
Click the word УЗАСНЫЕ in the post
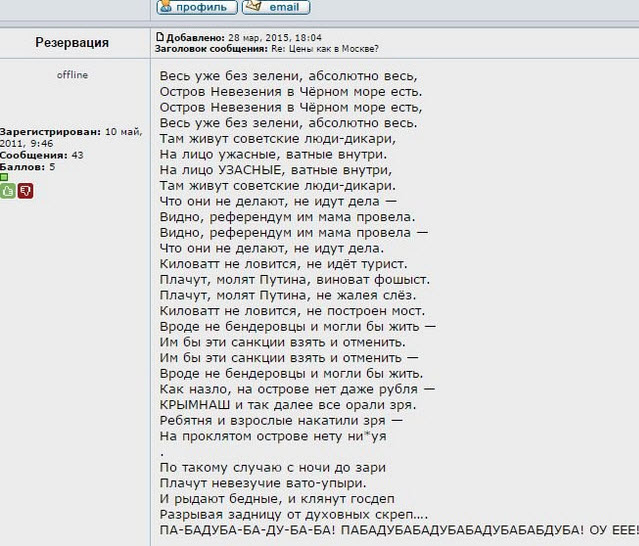(x=246, y=170)
